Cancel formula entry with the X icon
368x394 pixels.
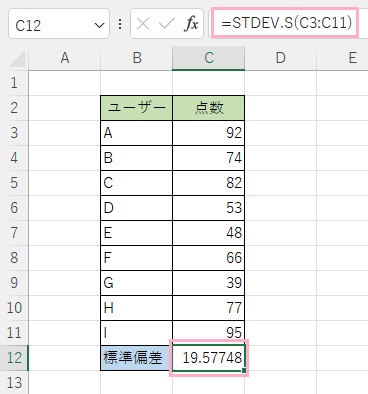(143, 24)
